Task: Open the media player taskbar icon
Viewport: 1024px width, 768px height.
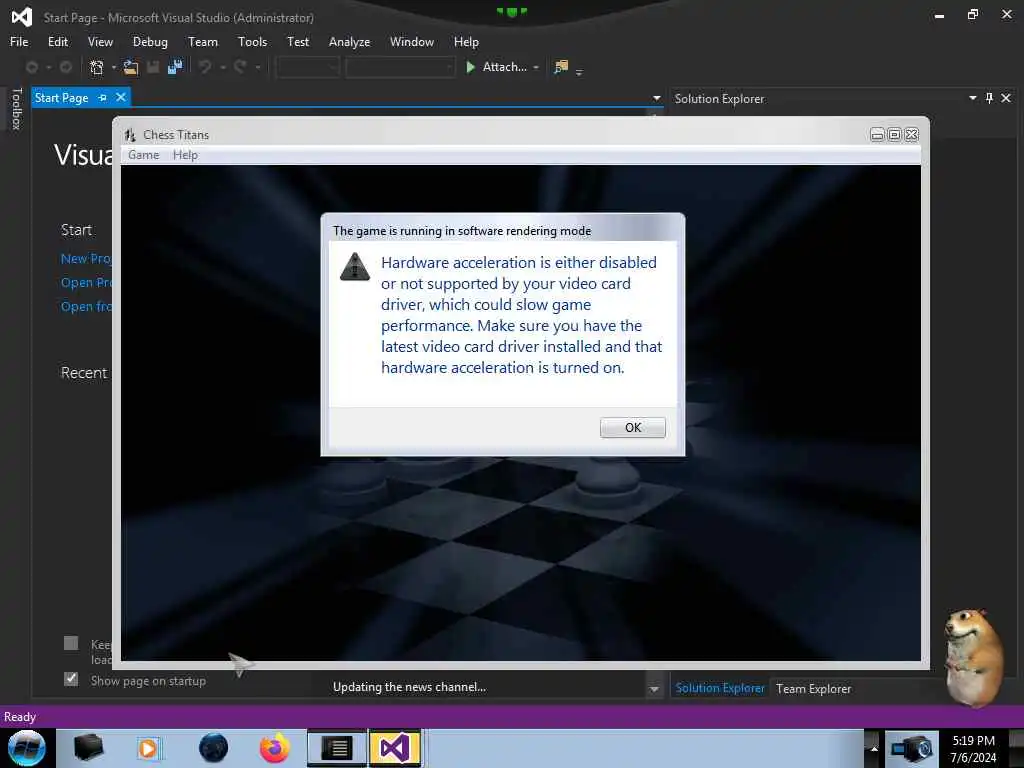Action: point(148,749)
